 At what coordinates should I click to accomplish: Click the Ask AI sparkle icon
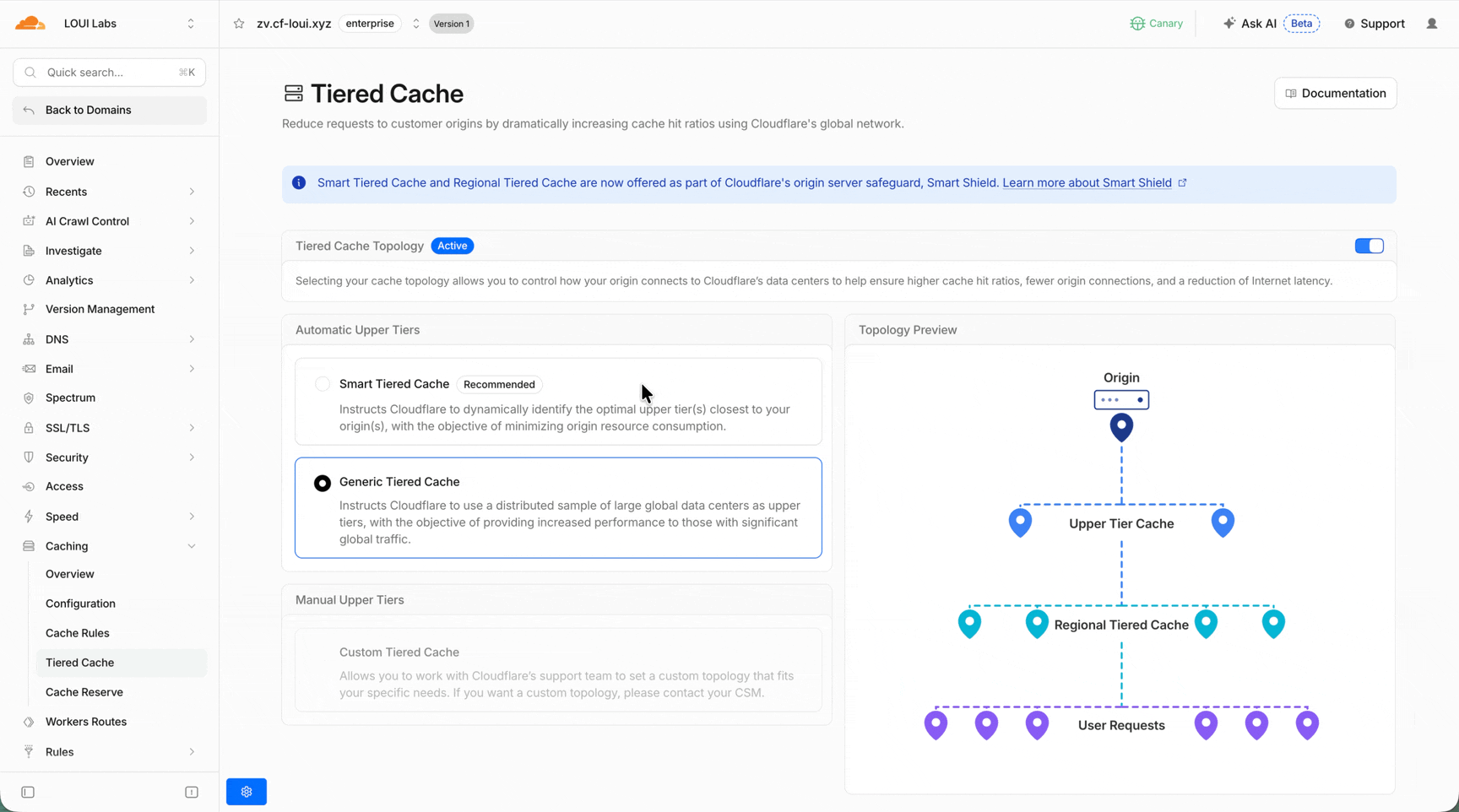pos(1229,24)
